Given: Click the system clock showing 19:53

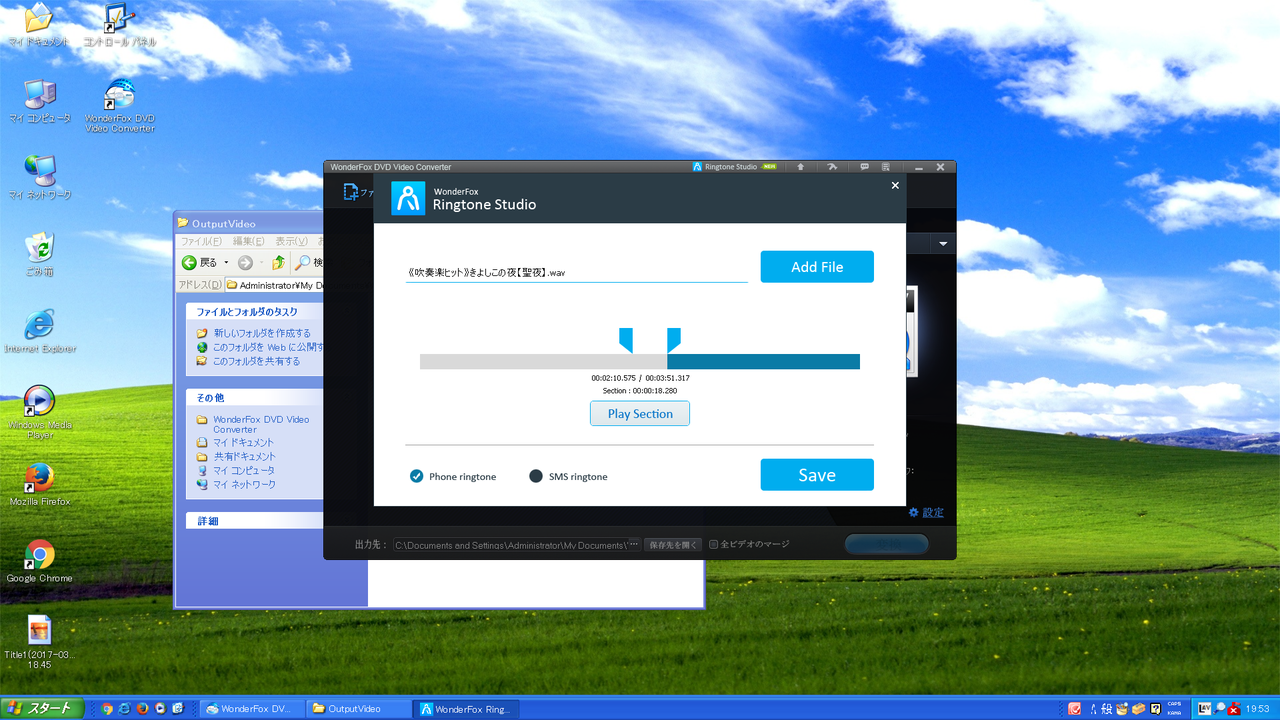Looking at the screenshot, I should 1257,709.
